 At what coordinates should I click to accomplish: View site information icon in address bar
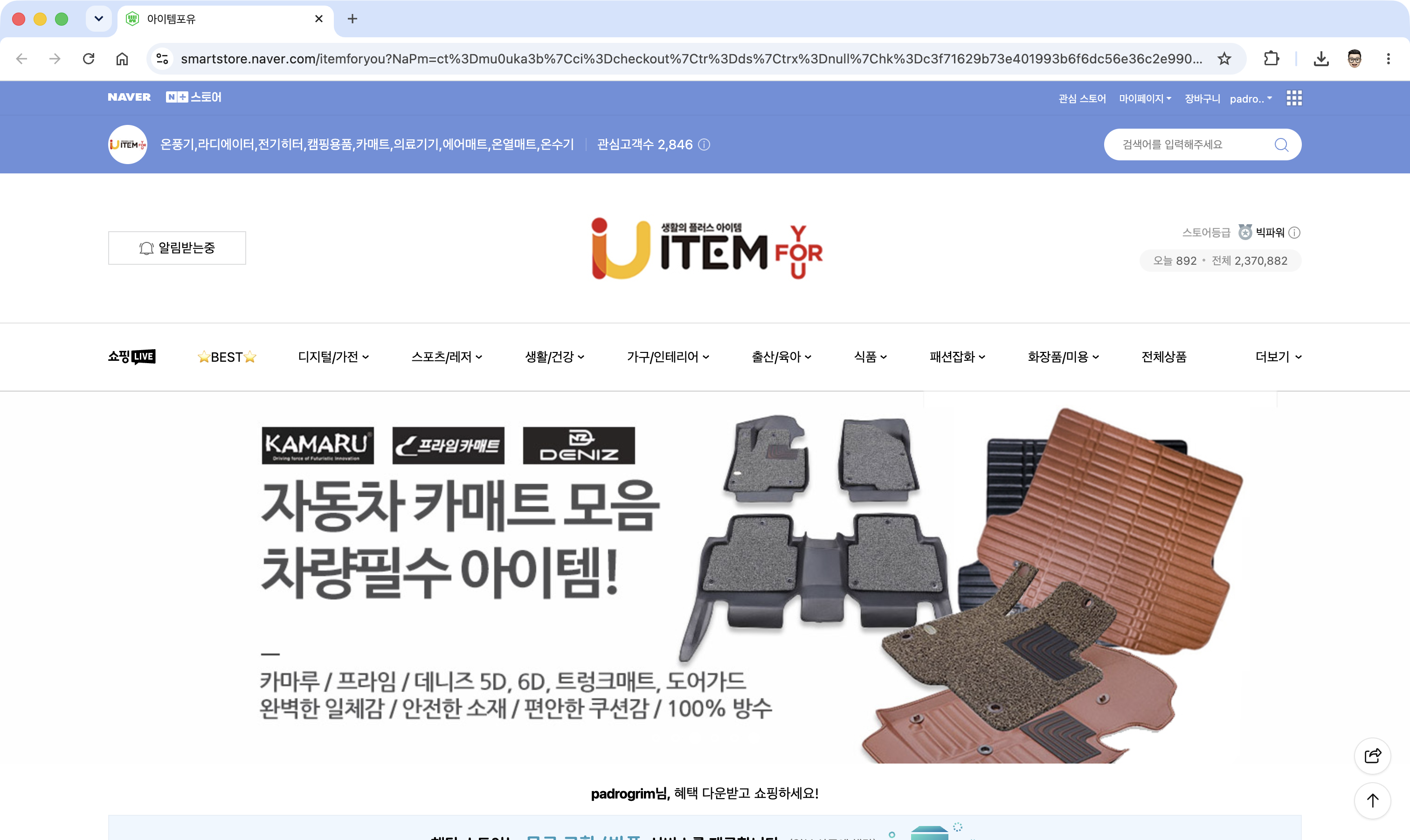tap(162, 59)
